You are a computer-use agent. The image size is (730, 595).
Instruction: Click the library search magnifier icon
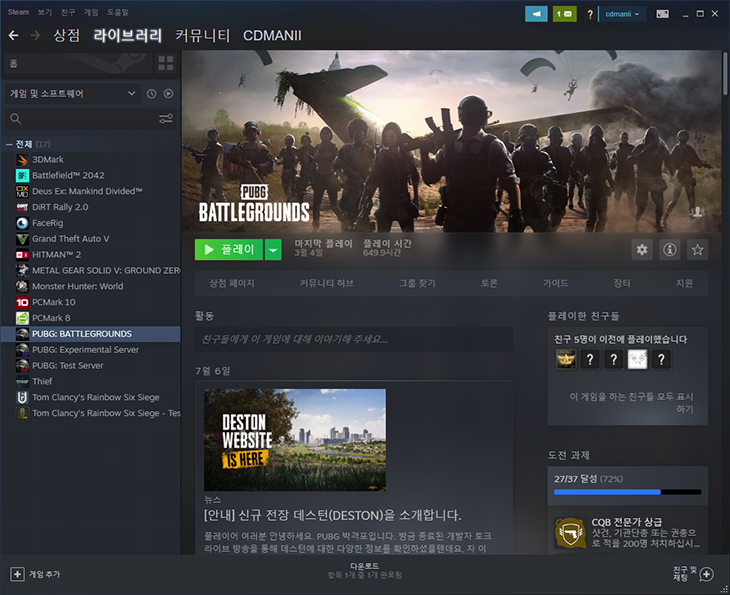coord(16,119)
